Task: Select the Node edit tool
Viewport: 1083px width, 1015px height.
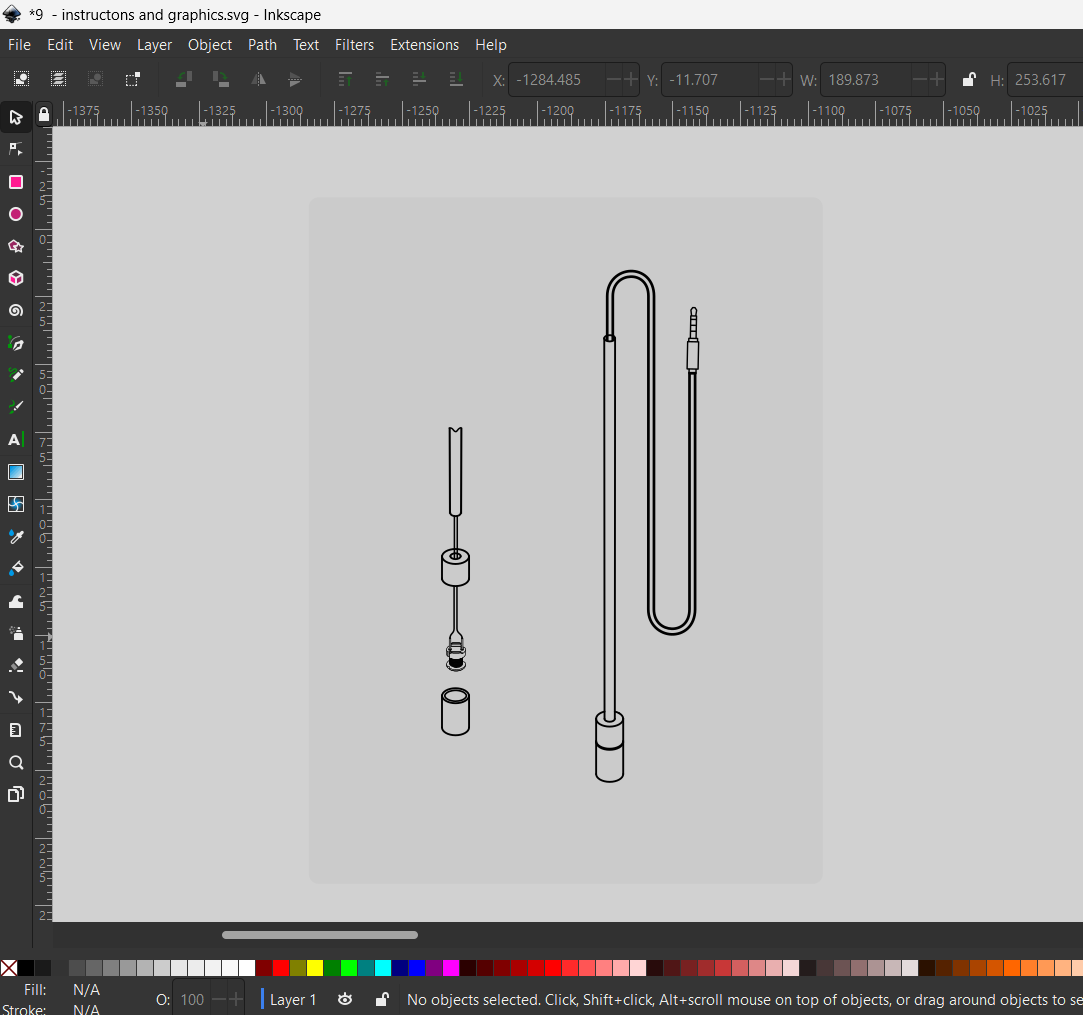Action: click(x=16, y=150)
